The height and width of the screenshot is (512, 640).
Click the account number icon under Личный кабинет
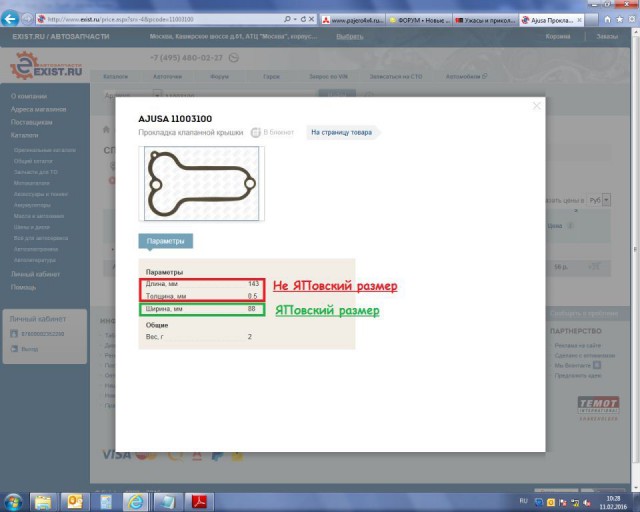(14, 334)
